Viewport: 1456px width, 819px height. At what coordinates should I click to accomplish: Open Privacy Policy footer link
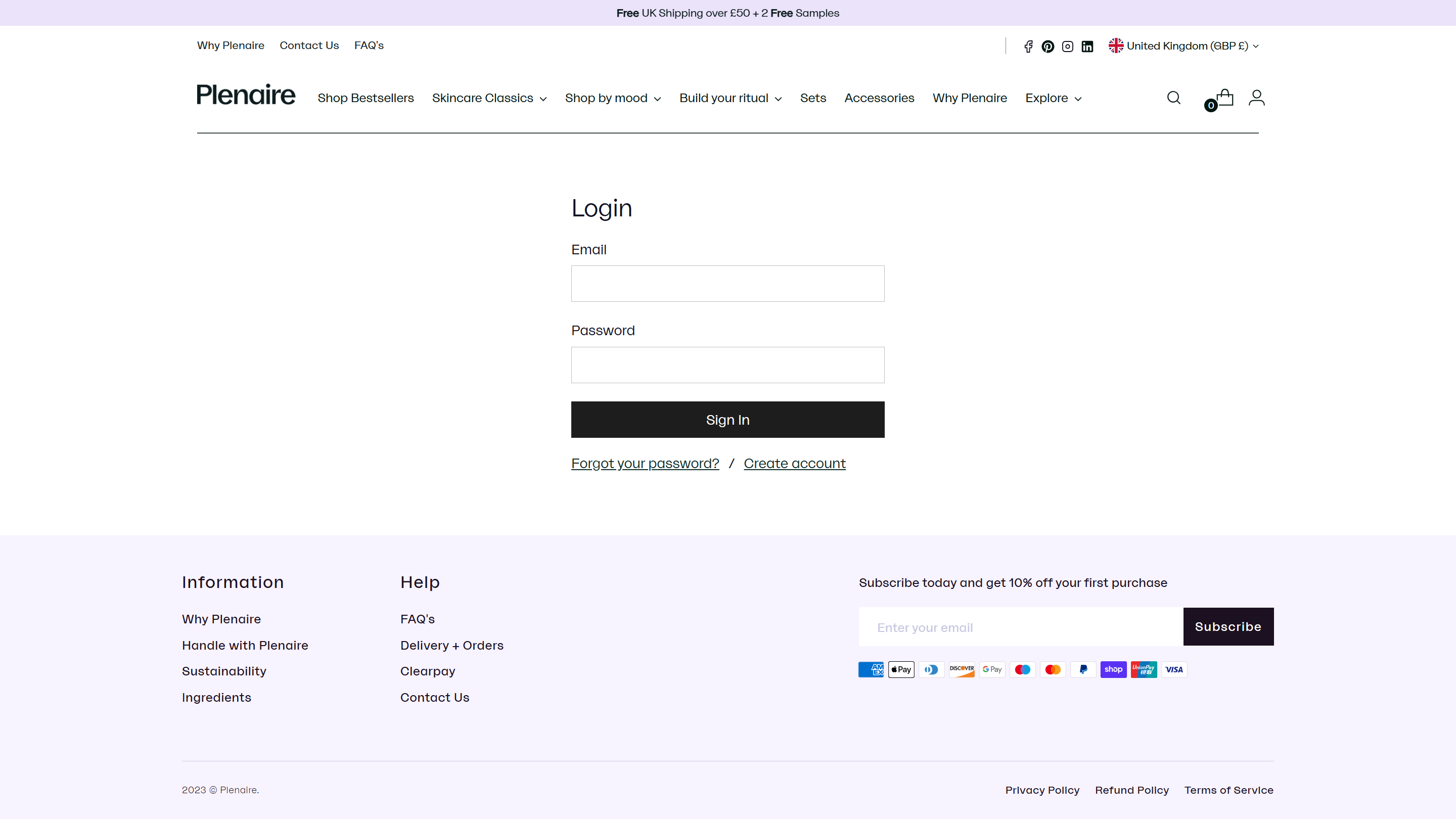tap(1042, 790)
